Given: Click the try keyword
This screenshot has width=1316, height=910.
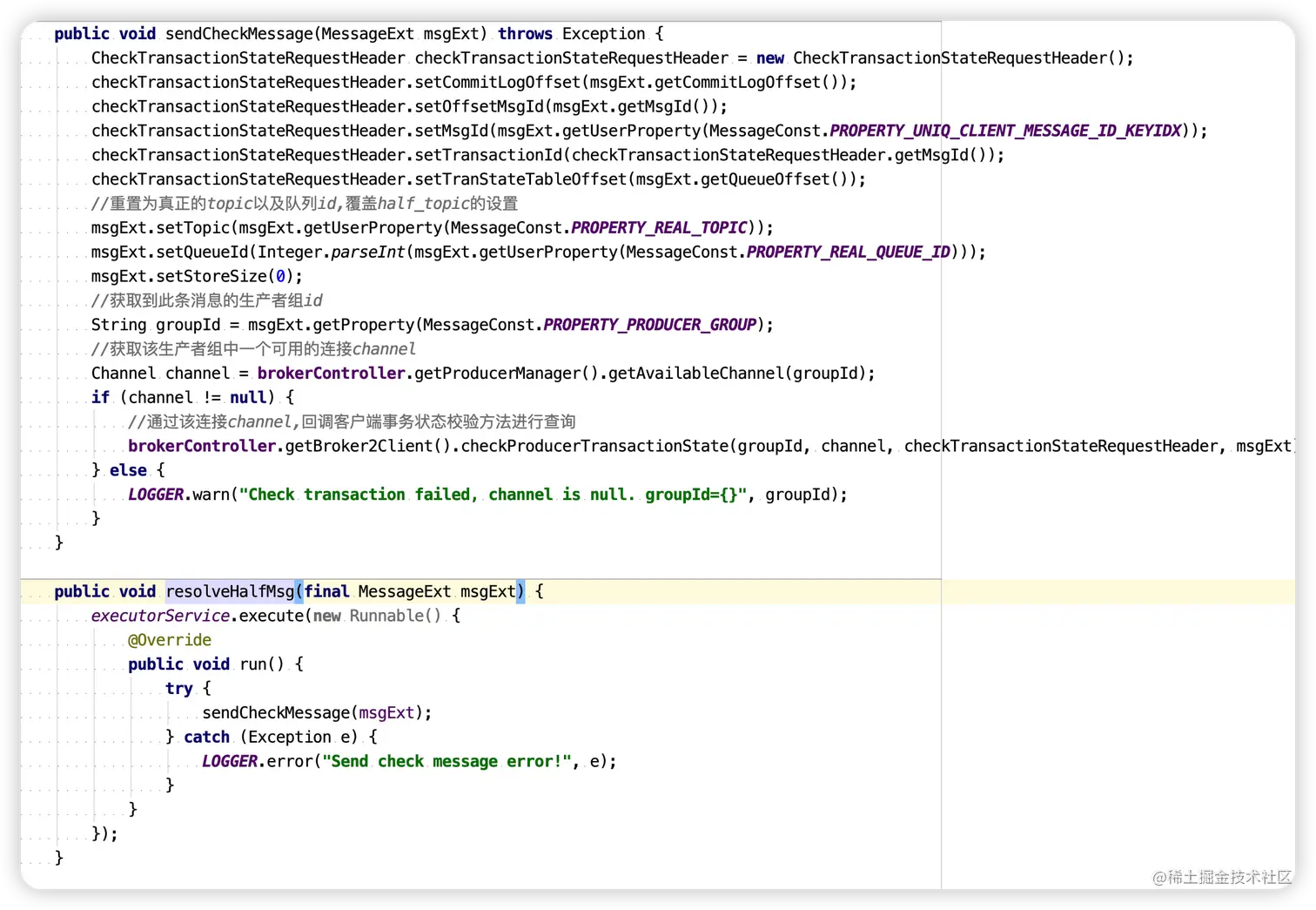Looking at the screenshot, I should tap(179, 690).
